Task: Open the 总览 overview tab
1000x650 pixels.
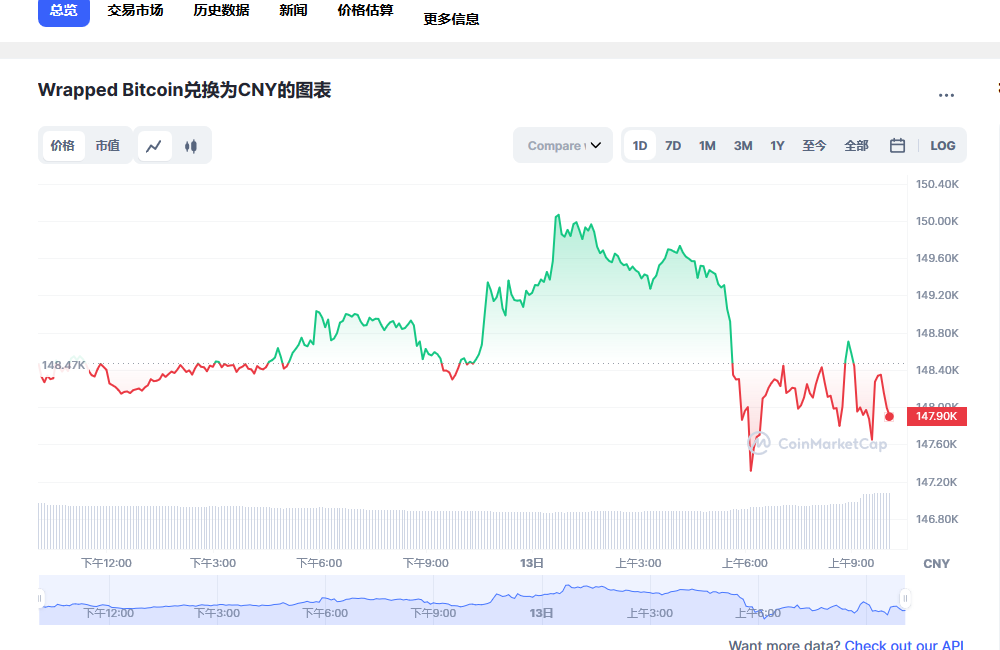Action: [64, 11]
